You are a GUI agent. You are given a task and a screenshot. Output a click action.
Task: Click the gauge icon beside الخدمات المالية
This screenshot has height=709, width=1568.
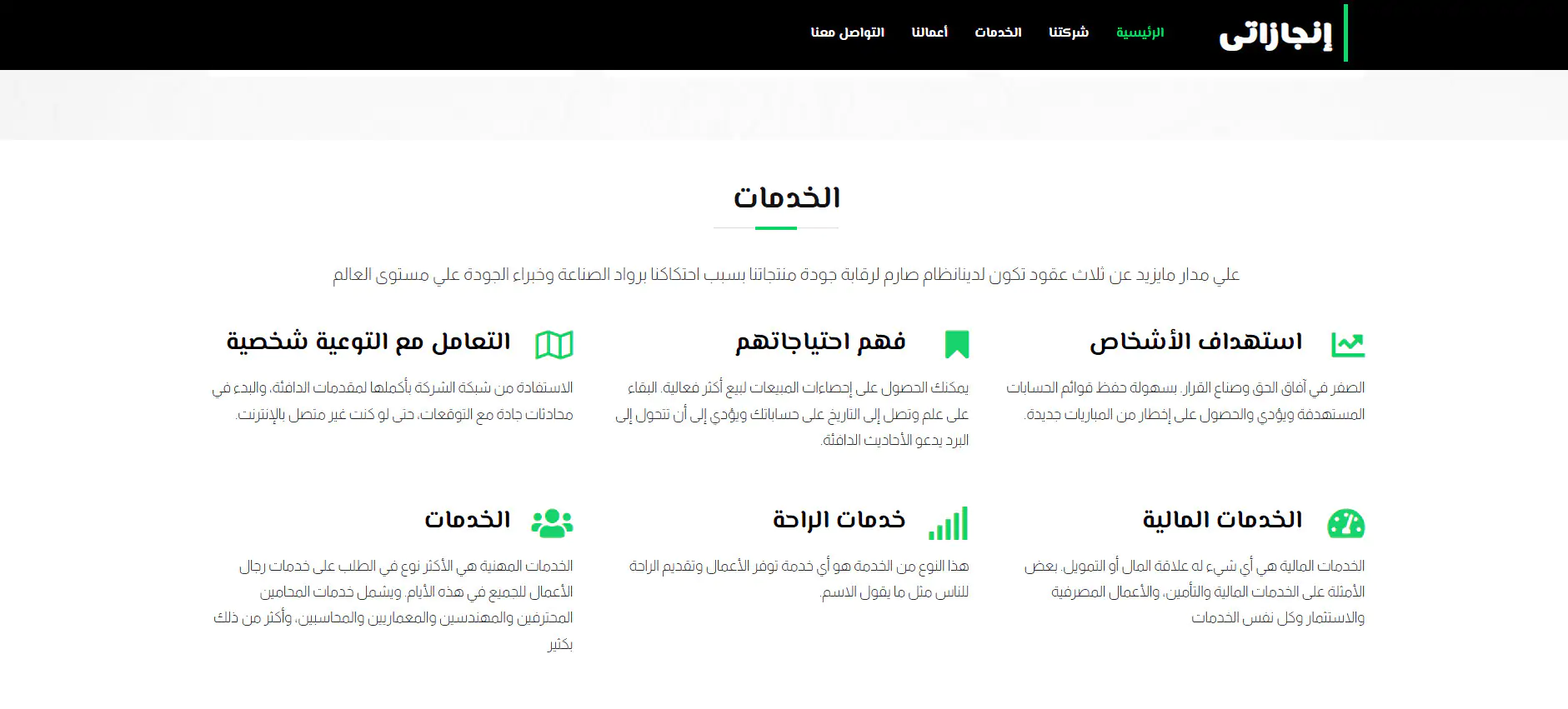[x=1345, y=523]
